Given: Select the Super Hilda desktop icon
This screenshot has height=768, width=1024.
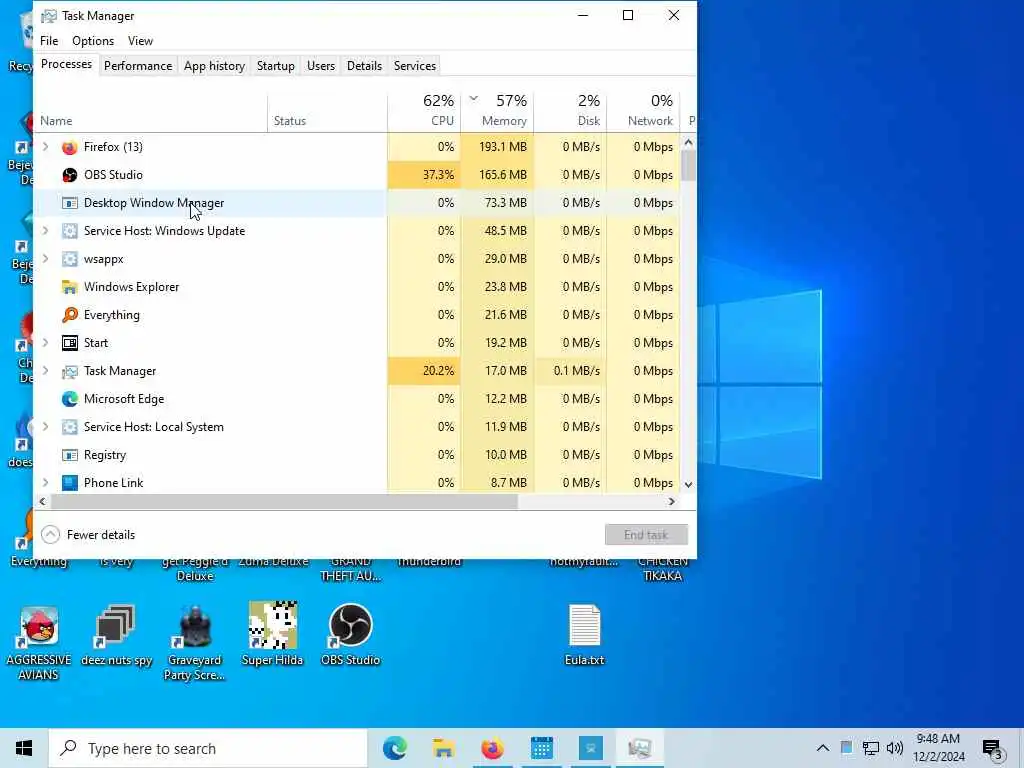Looking at the screenshot, I should point(272,633).
